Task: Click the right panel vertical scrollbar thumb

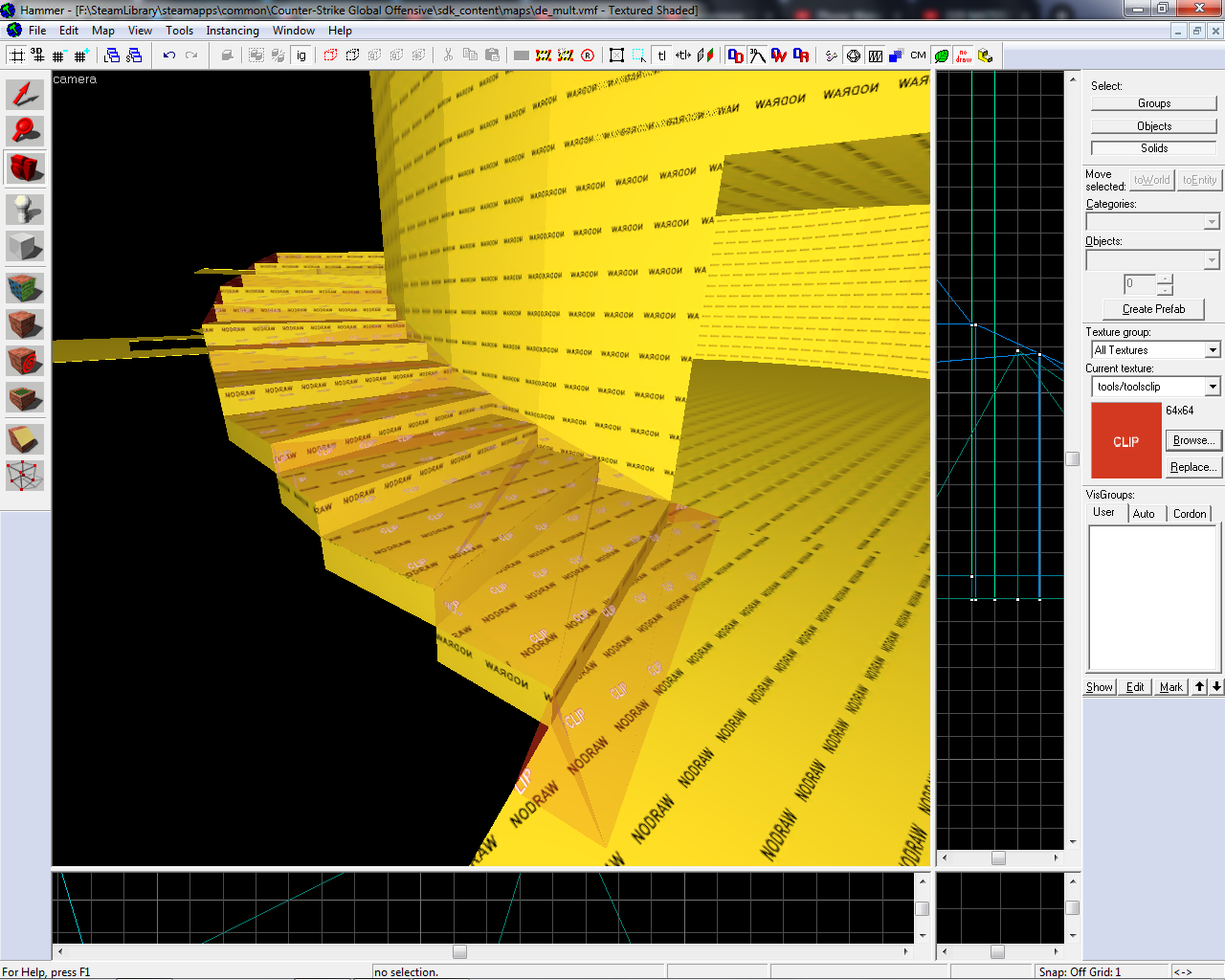Action: [1073, 458]
